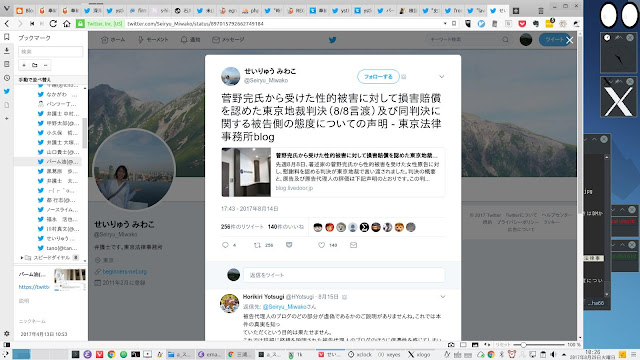Open Vivaldi settings gear icon
This screenshot has width=640, height=360.
coord(7,333)
